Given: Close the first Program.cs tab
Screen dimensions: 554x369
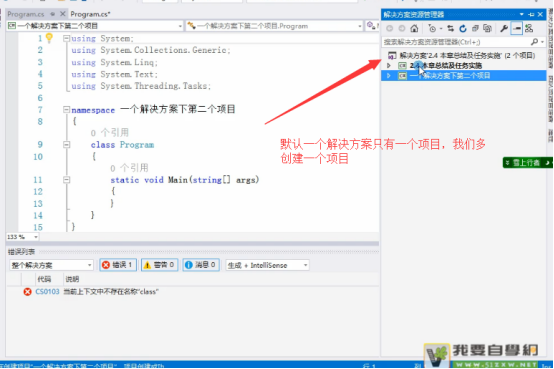Looking at the screenshot, I should coord(63,14).
